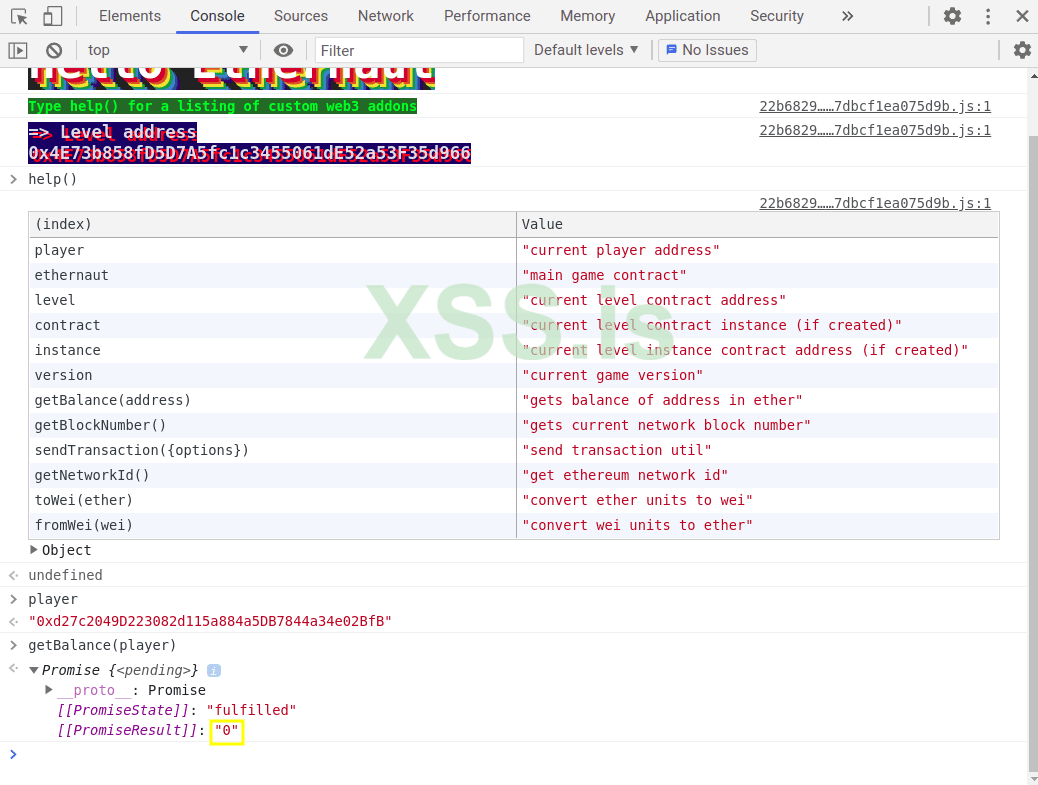The width and height of the screenshot is (1038, 785).
Task: Show more tabs with the chevron button
Action: coord(847,16)
